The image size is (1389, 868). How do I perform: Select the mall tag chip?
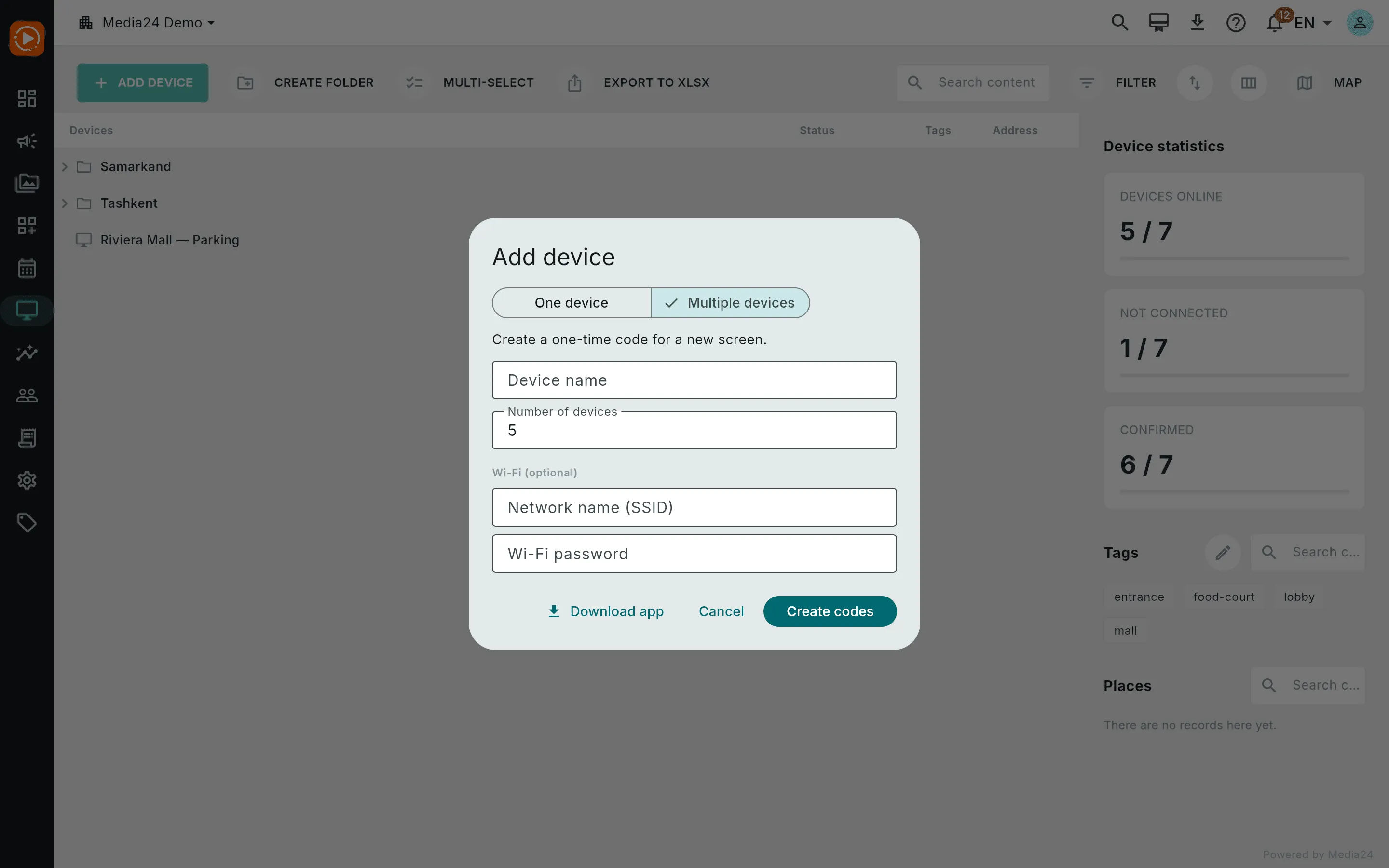[1125, 630]
